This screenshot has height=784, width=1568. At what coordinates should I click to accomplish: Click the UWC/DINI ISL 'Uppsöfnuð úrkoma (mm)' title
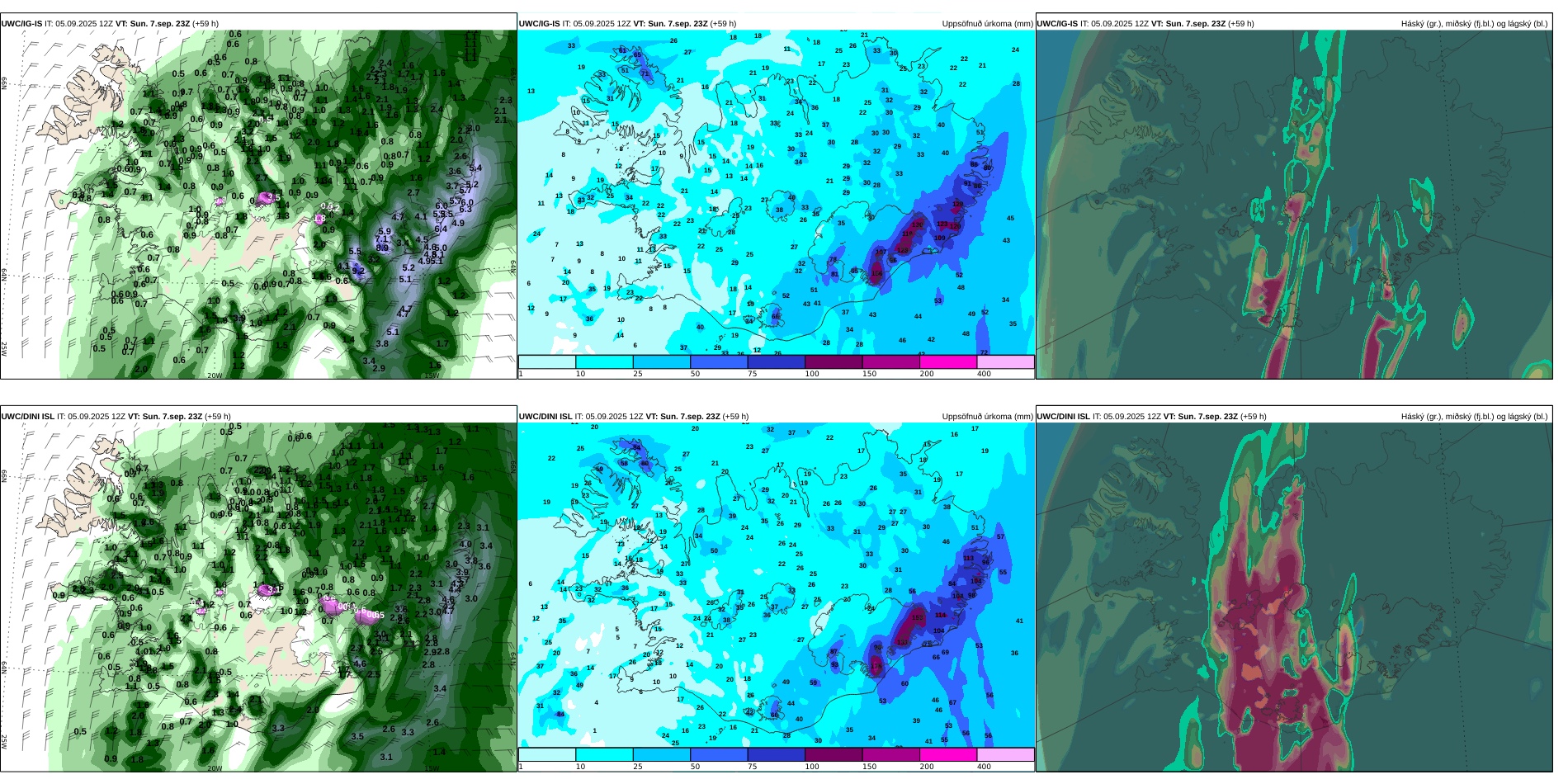point(987,417)
